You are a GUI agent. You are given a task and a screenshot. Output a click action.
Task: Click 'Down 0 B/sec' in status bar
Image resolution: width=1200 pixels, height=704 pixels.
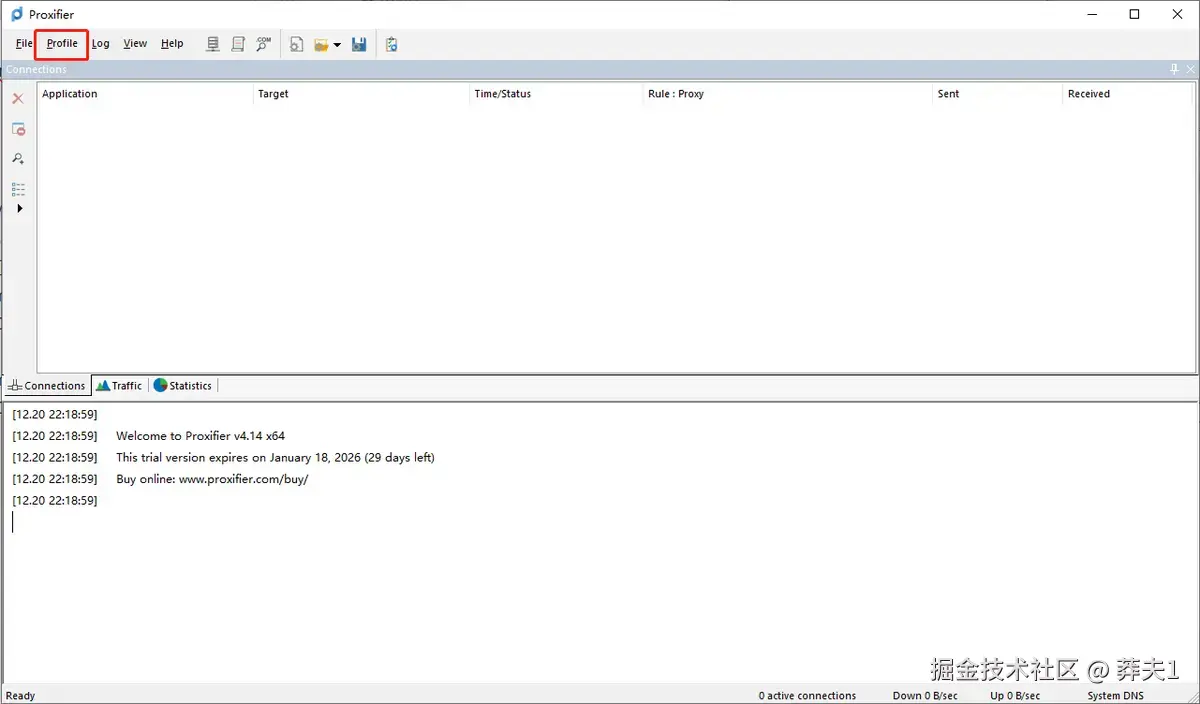[x=925, y=696]
